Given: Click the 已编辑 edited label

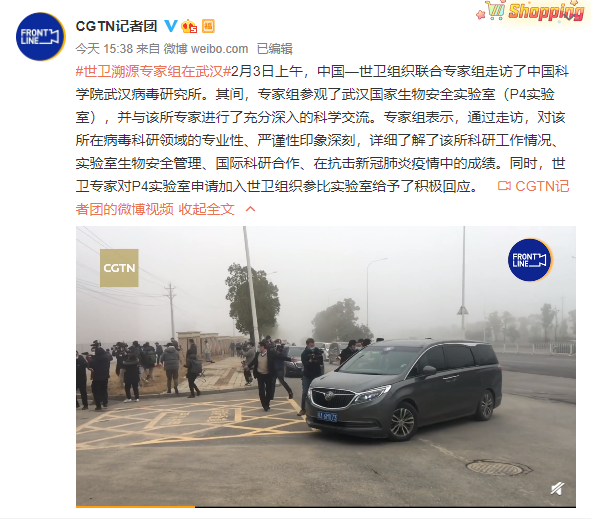Looking at the screenshot, I should pyautogui.click(x=275, y=49).
